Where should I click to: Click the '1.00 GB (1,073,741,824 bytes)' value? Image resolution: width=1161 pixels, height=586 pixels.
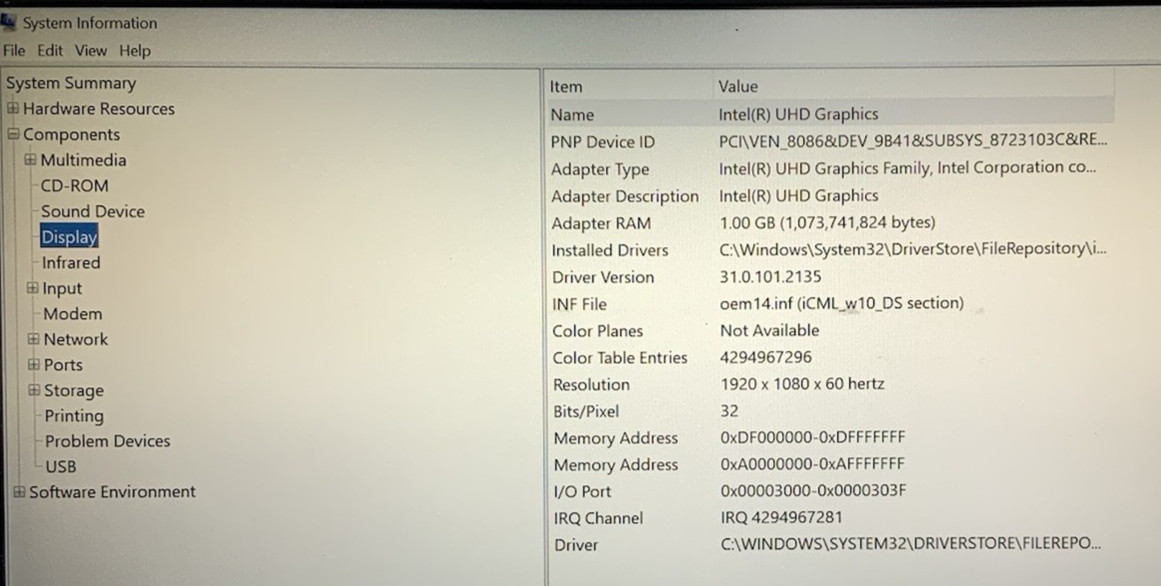827,222
